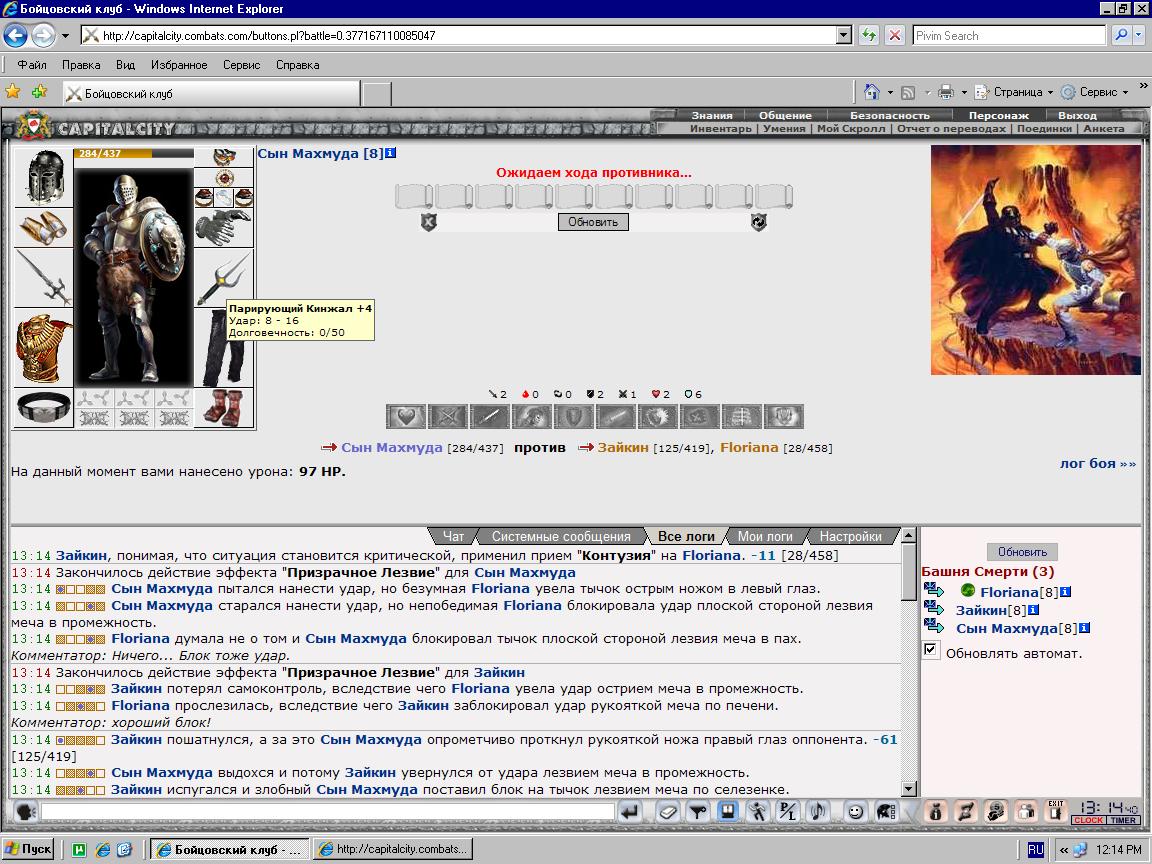Screen dimensions: 1152x864
Task: Click the left shield icon beside Обновить
Action: [429, 222]
